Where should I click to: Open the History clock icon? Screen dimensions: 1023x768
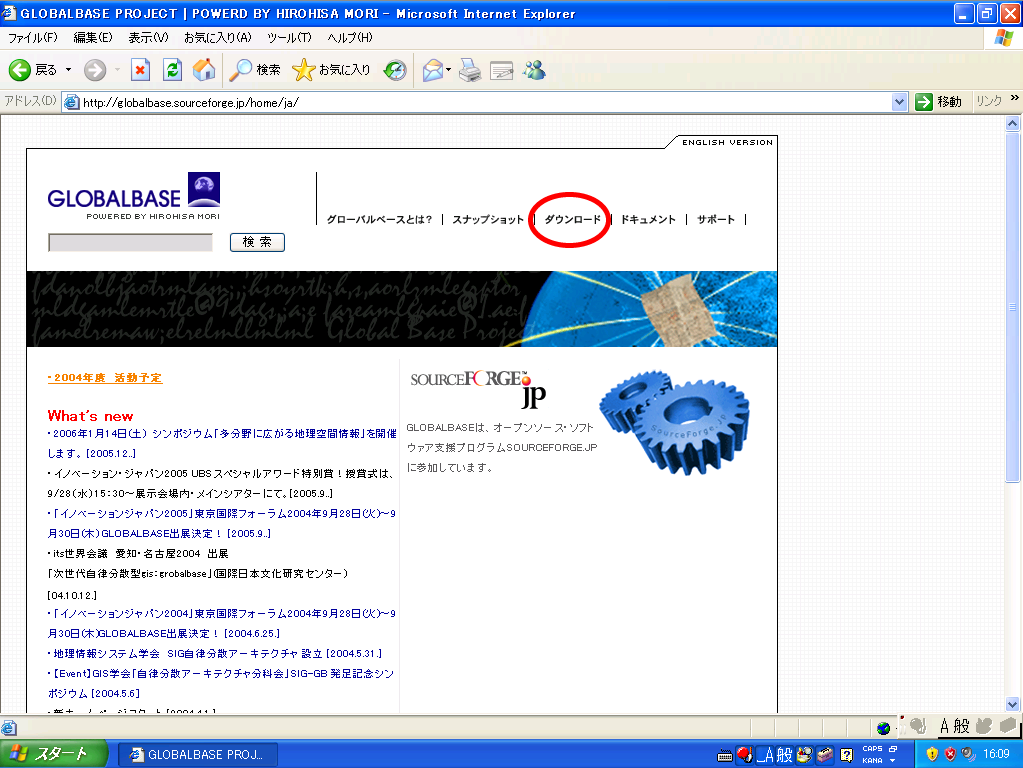point(395,70)
